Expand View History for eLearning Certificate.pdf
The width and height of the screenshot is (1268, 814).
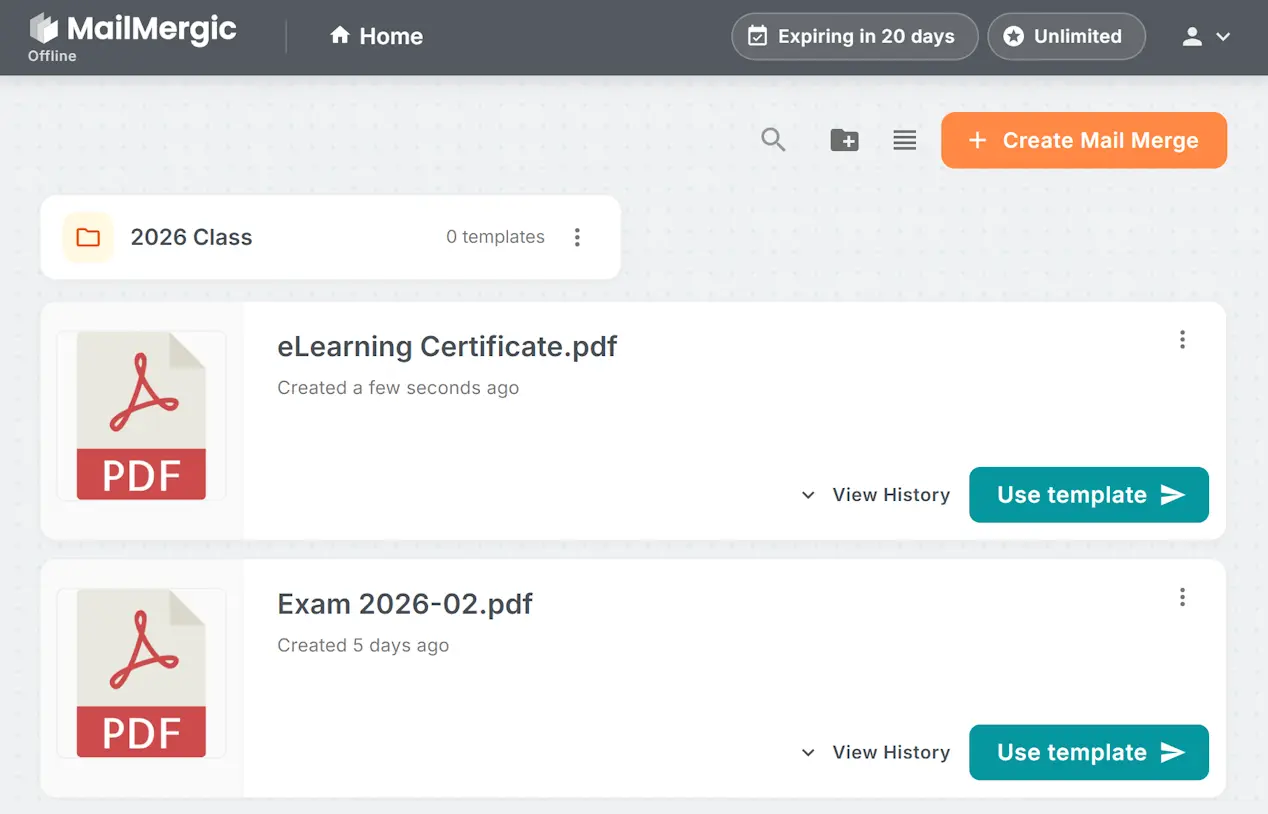876,495
